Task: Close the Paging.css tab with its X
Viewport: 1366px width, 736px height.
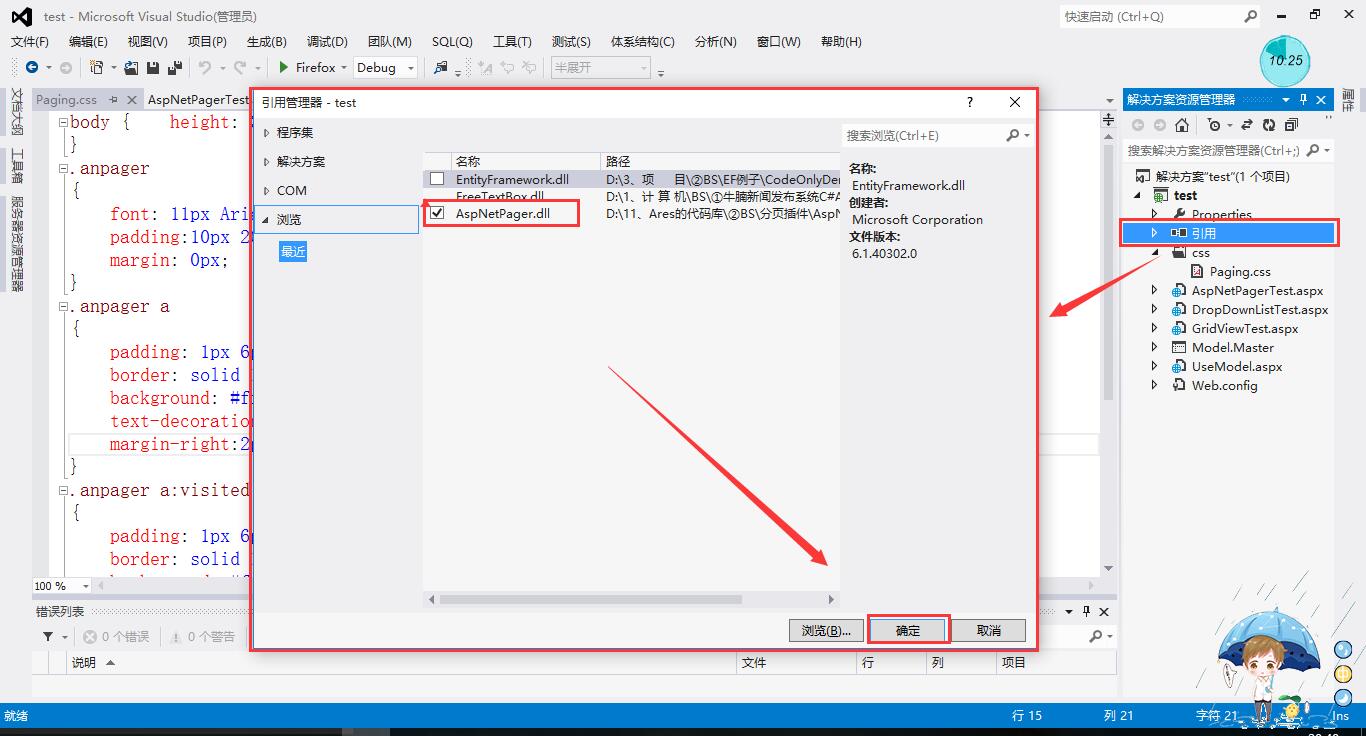Action: [x=130, y=100]
